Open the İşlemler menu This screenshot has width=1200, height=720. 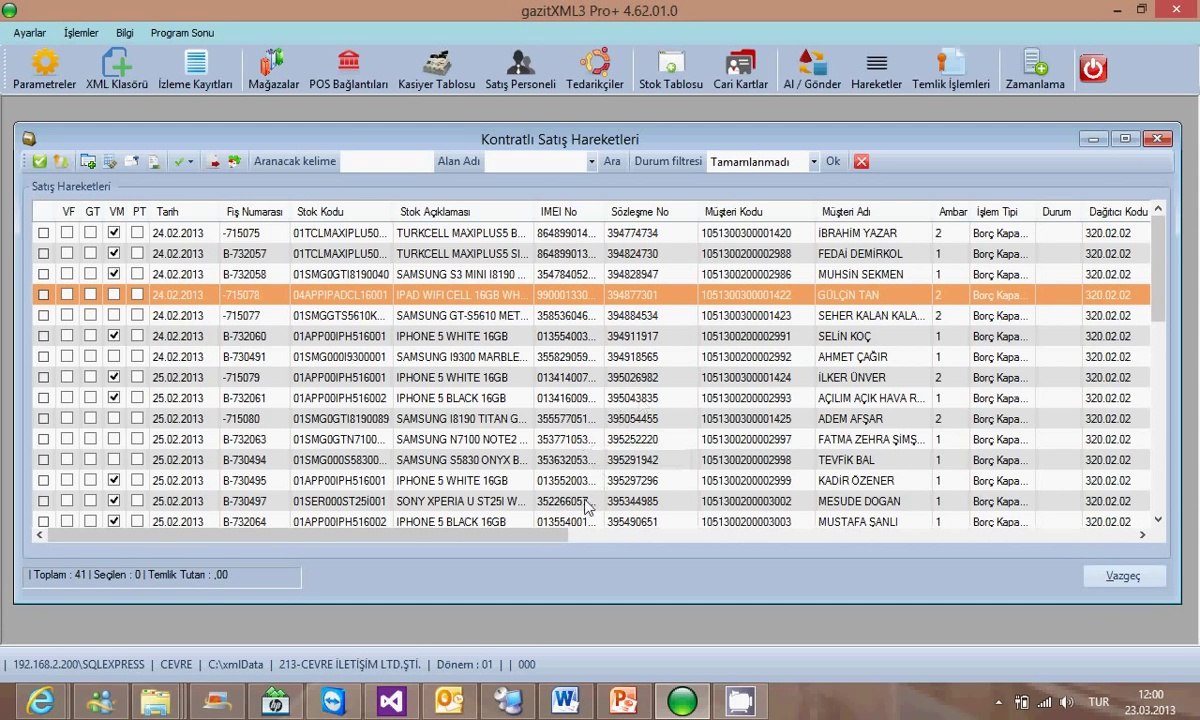pyautogui.click(x=81, y=33)
